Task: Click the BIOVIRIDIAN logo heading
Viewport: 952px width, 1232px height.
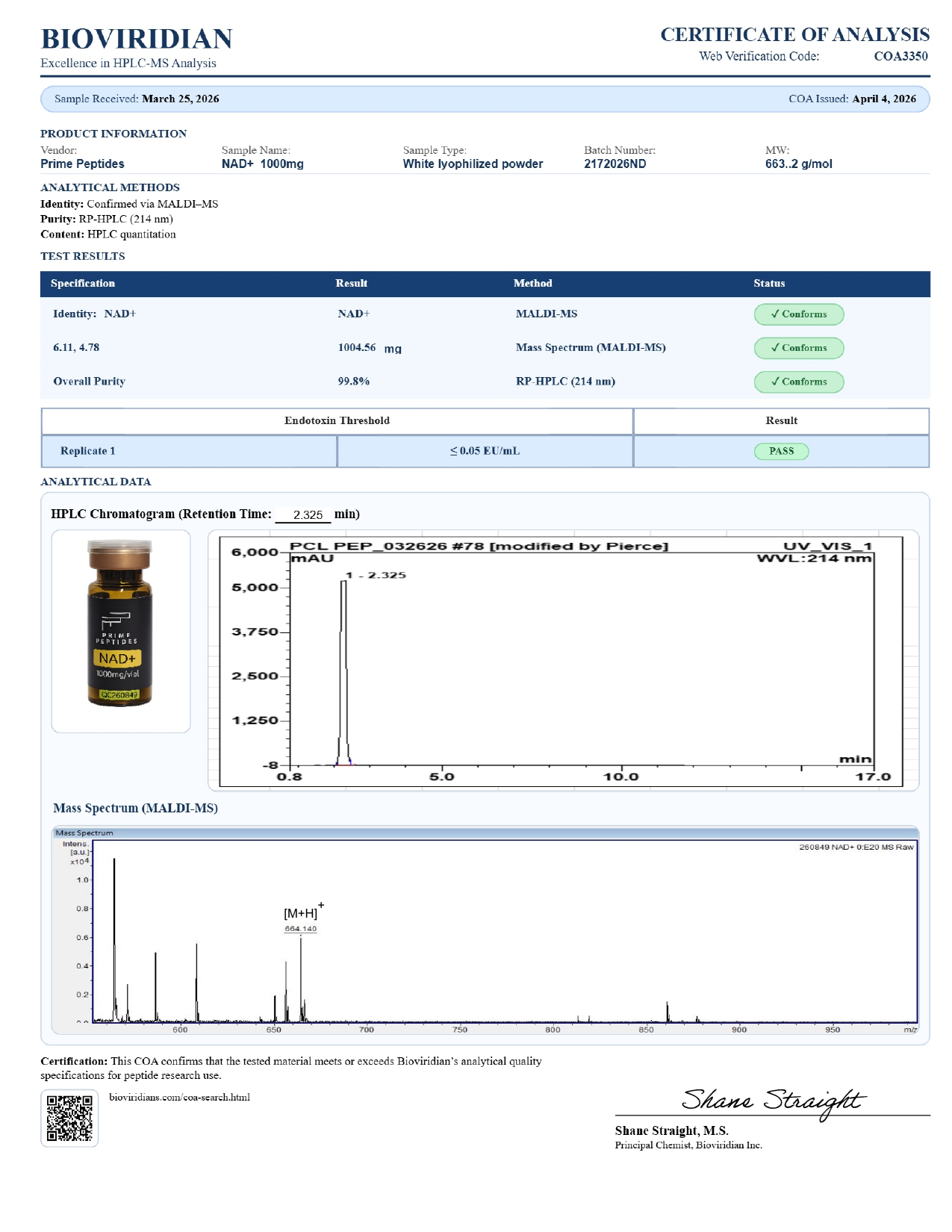Action: 137,39
